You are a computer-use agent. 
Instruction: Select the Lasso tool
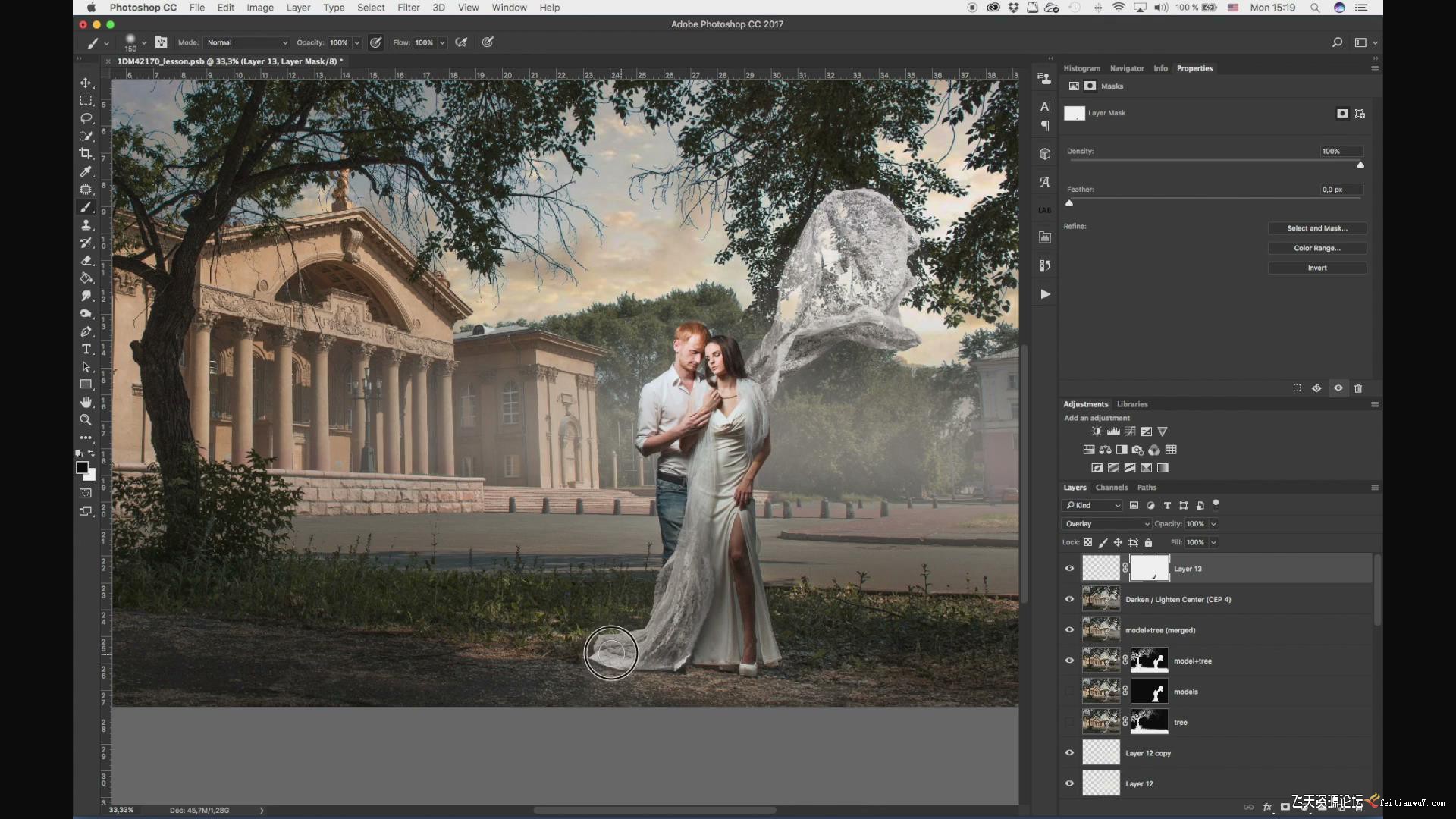(x=86, y=118)
